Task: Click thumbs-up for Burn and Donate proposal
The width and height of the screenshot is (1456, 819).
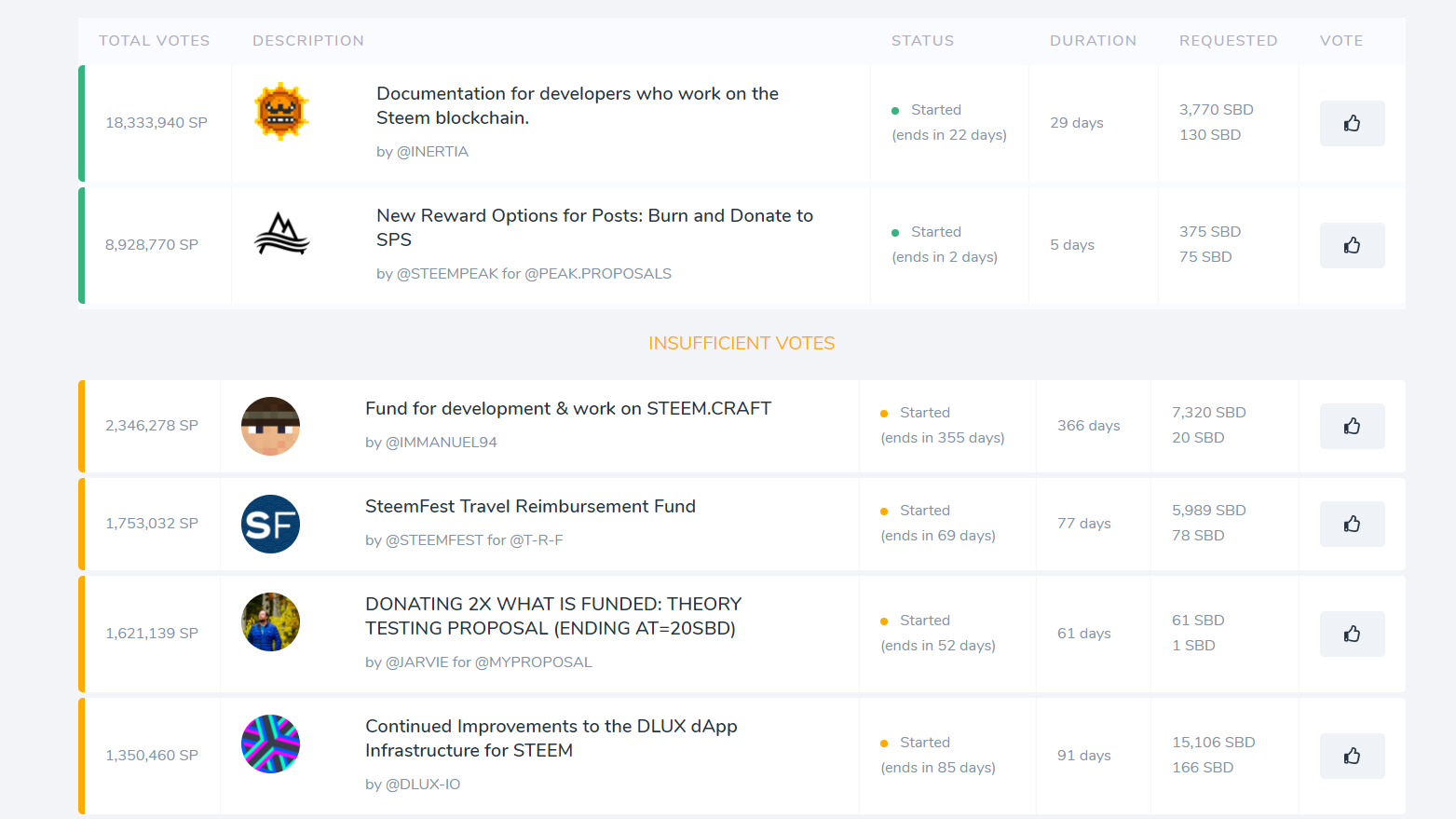Action: pyautogui.click(x=1352, y=245)
